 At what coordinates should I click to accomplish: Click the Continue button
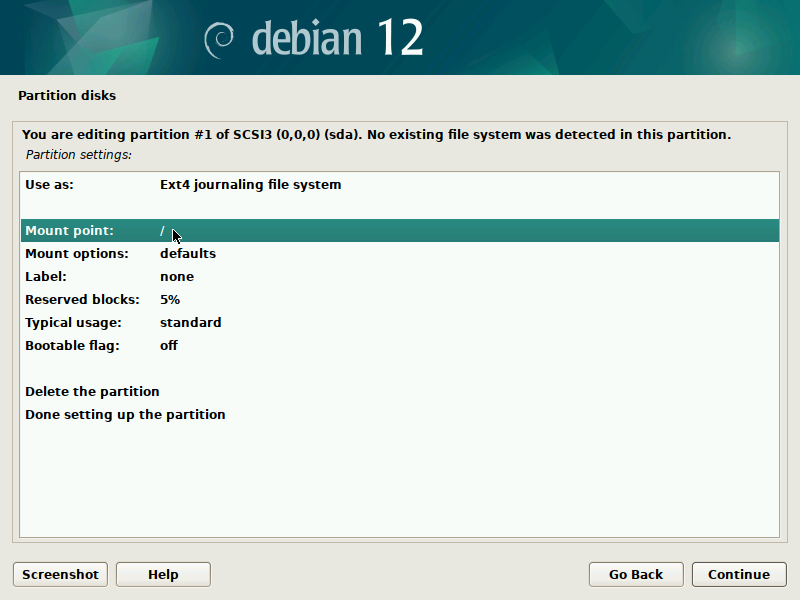pos(739,574)
